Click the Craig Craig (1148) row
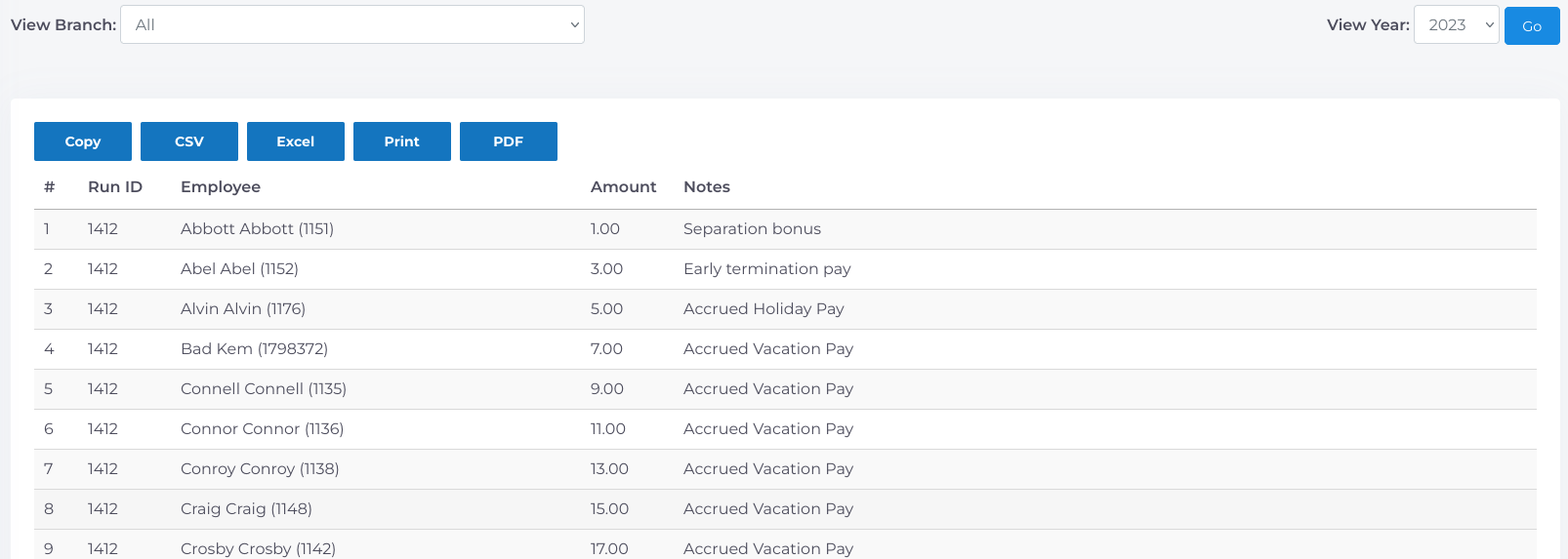 click(246, 509)
